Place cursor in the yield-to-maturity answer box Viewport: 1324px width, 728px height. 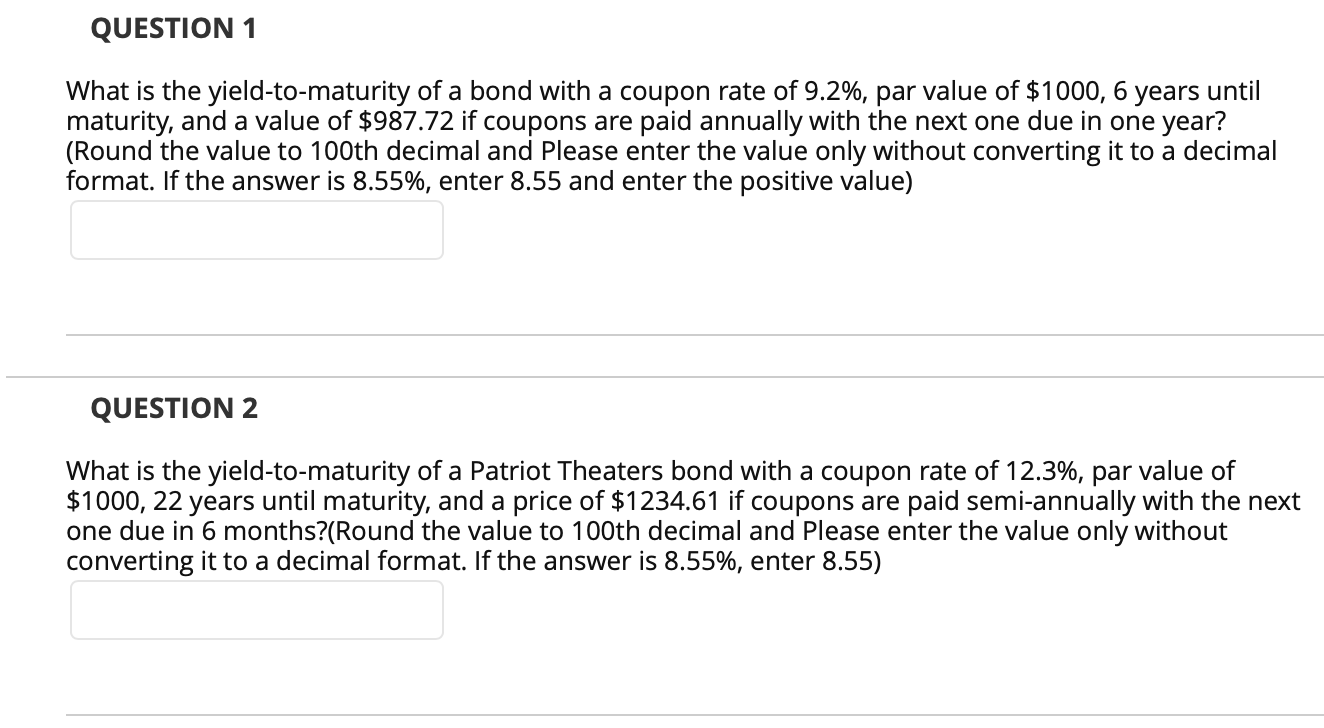(x=256, y=229)
